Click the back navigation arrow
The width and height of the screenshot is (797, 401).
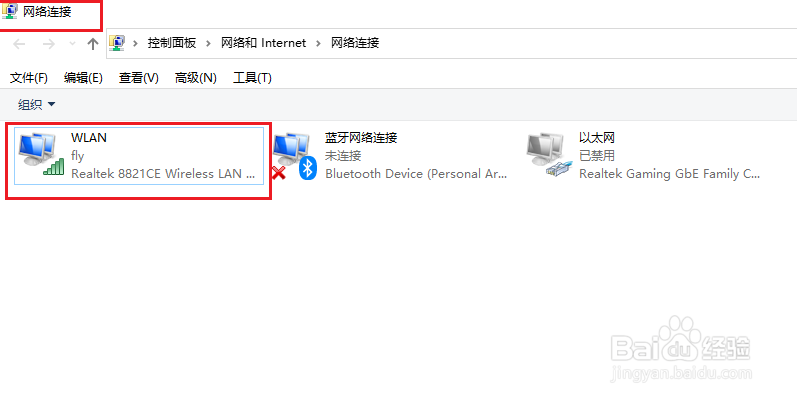click(x=19, y=44)
